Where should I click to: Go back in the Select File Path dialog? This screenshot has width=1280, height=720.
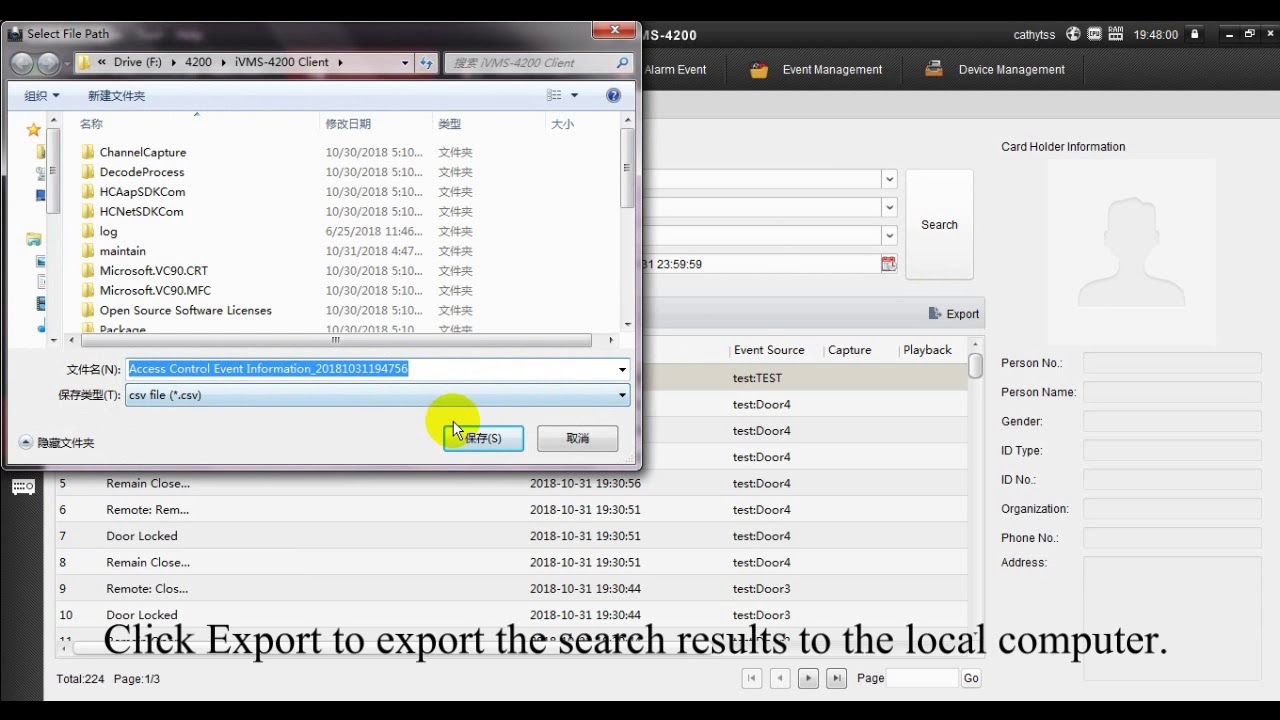(21, 63)
